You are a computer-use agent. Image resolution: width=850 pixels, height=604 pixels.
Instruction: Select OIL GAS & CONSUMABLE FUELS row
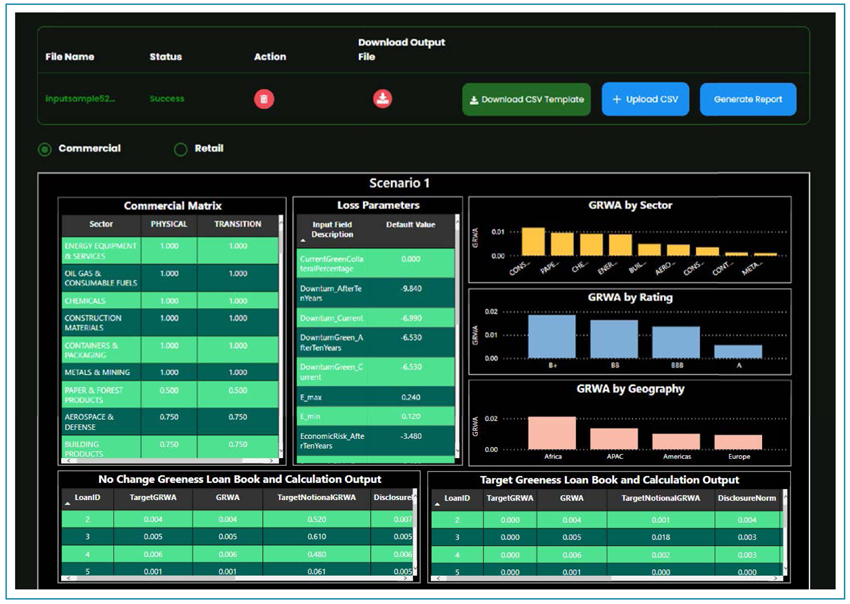[170, 278]
